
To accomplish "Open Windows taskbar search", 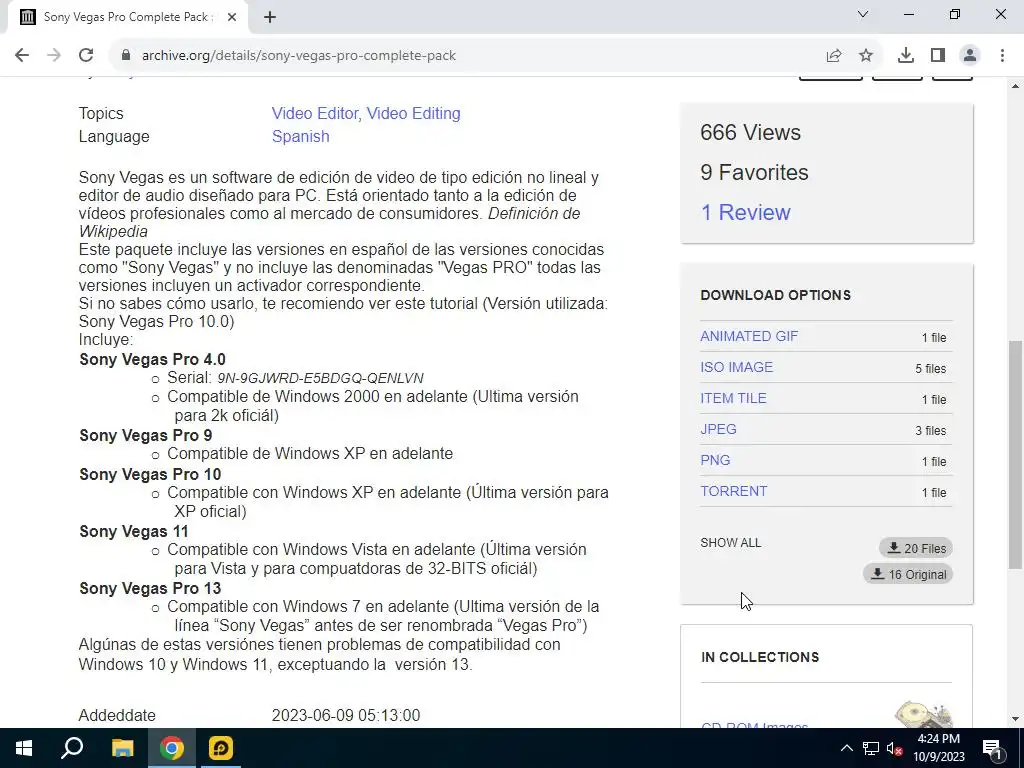I will [x=72, y=748].
